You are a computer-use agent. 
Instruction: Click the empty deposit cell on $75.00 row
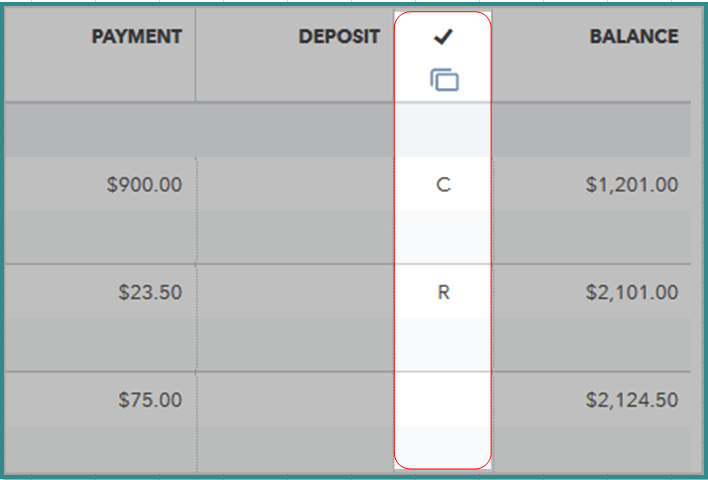(x=295, y=400)
